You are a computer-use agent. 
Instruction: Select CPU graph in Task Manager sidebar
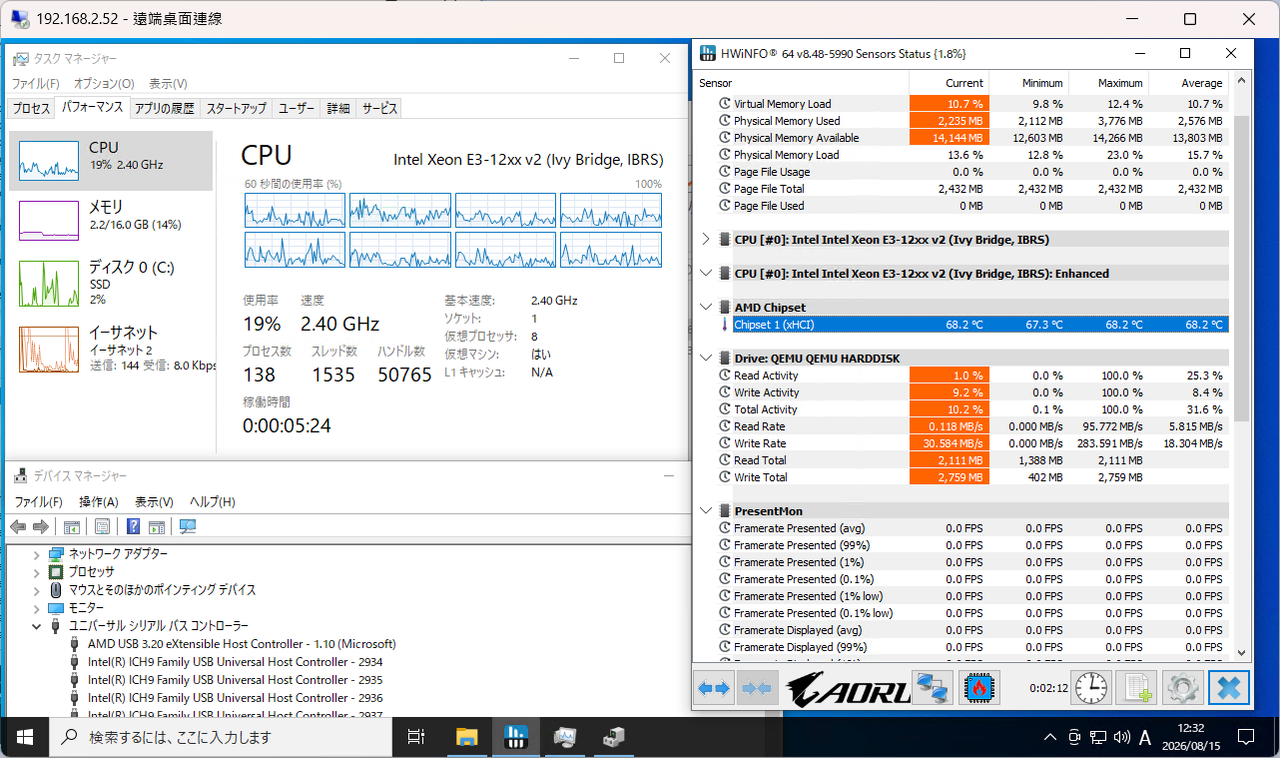pyautogui.click(x=111, y=160)
